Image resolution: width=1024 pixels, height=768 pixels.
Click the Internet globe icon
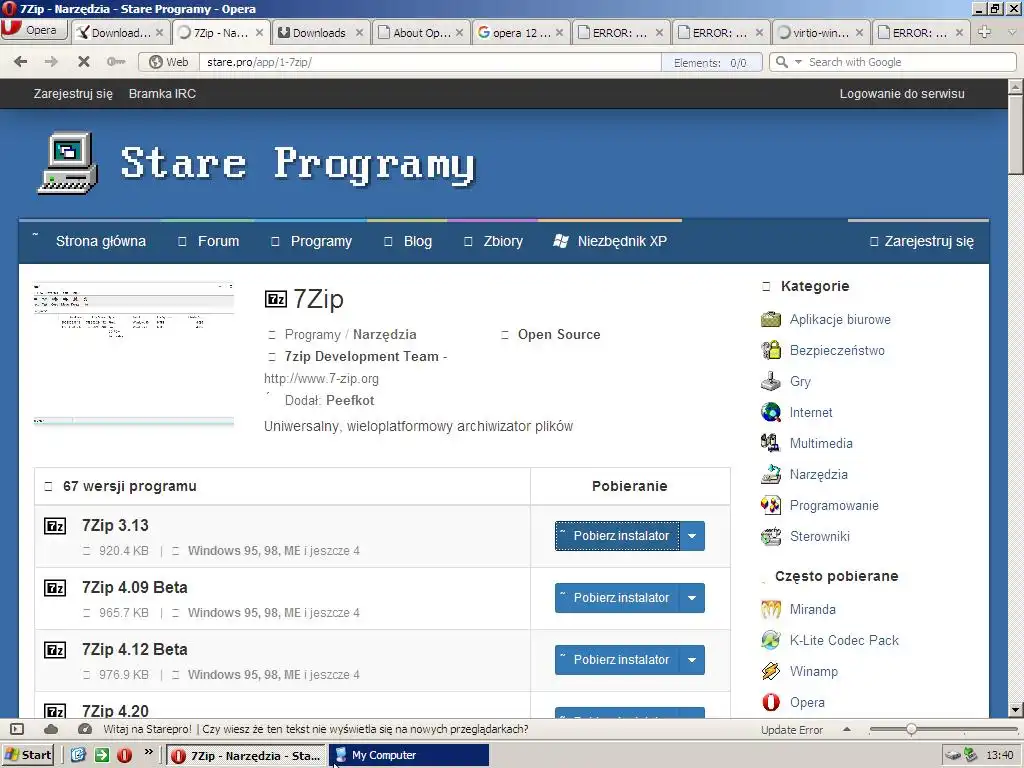(771, 412)
